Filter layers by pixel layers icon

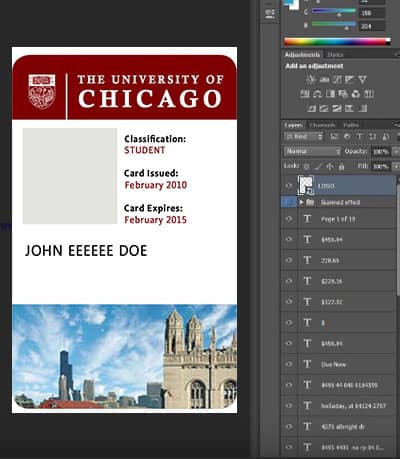[x=334, y=137]
